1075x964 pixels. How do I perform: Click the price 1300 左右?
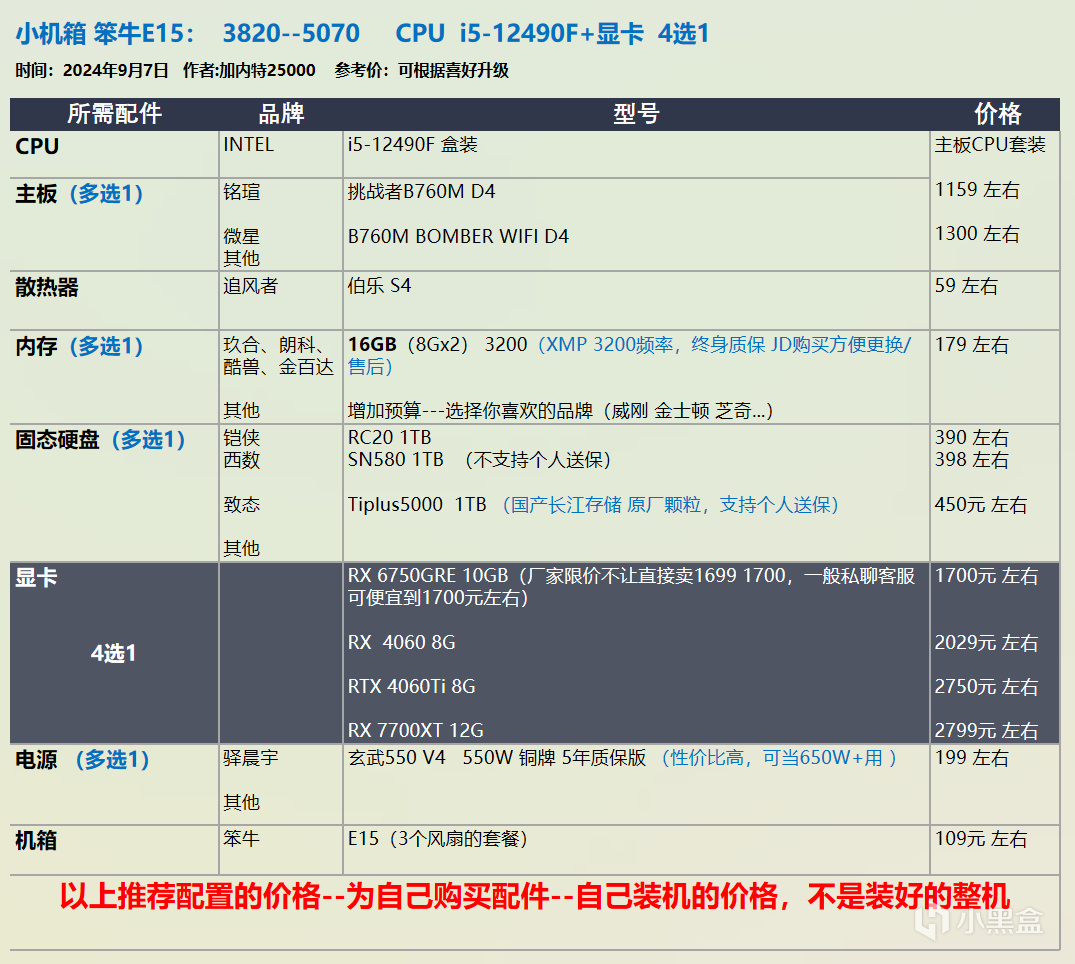(977, 234)
